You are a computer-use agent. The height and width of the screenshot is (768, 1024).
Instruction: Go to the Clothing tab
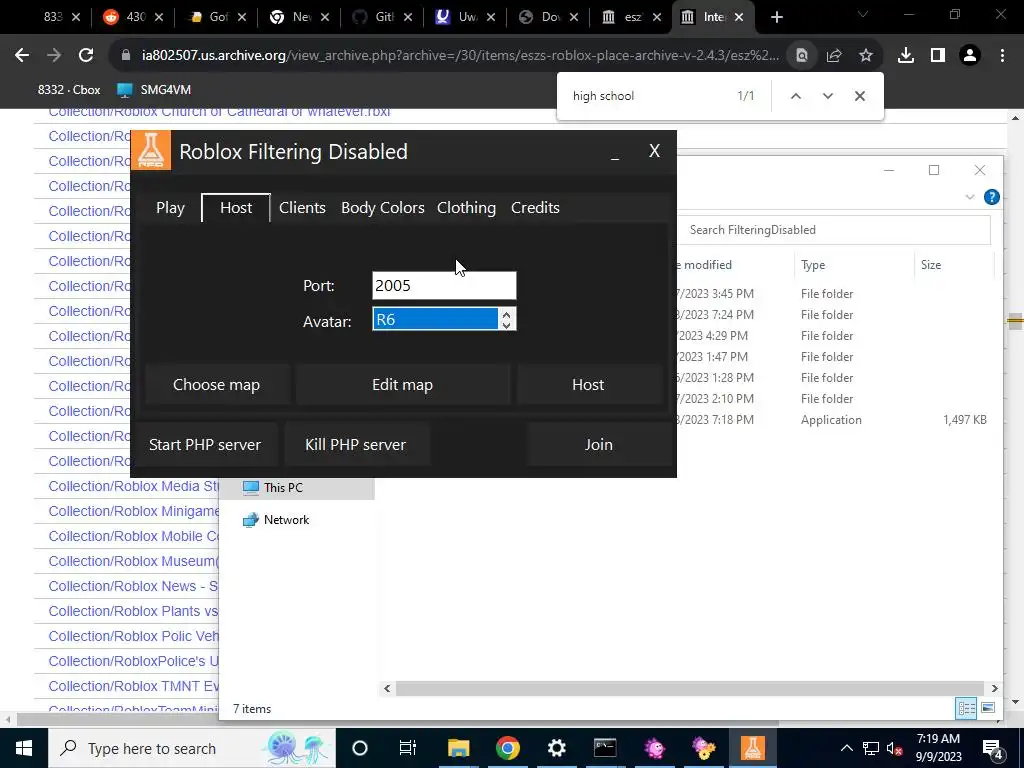point(466,208)
